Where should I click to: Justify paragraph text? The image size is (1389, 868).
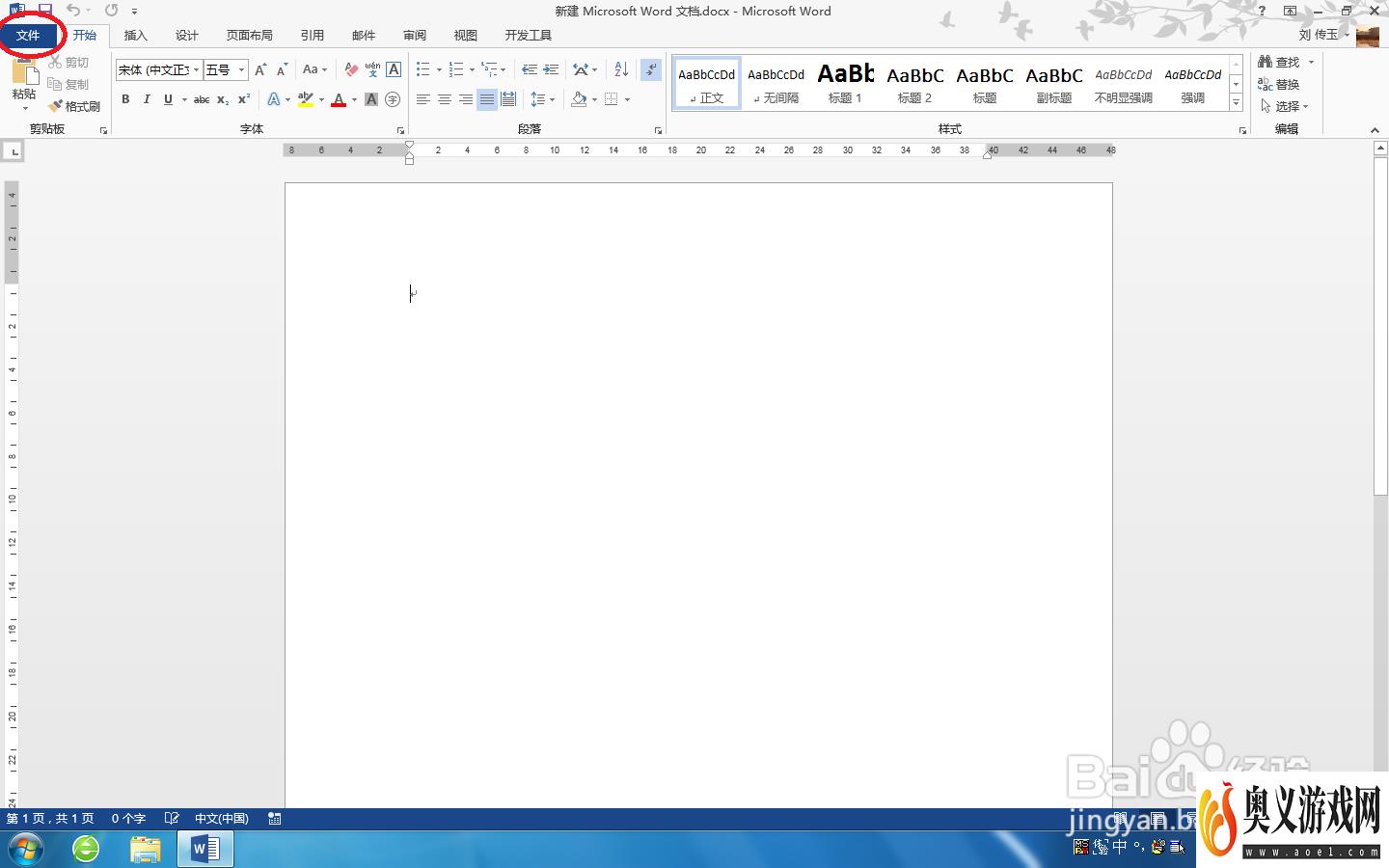tap(487, 99)
